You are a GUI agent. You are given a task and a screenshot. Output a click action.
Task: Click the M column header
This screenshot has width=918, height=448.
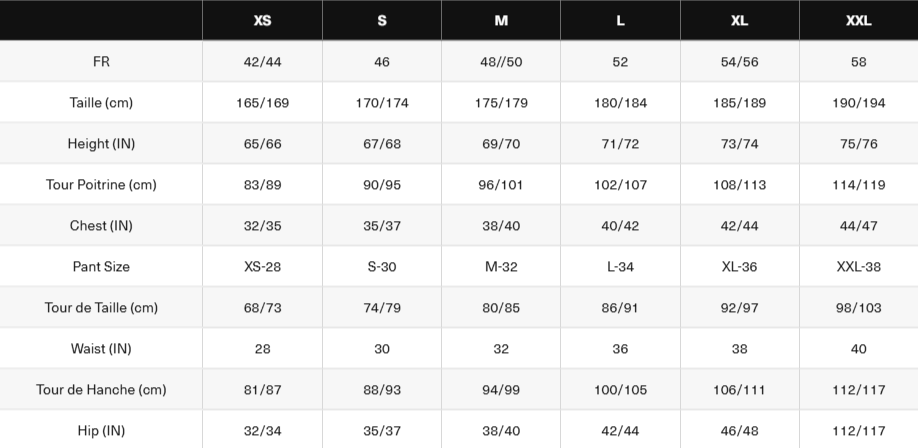[501, 21]
